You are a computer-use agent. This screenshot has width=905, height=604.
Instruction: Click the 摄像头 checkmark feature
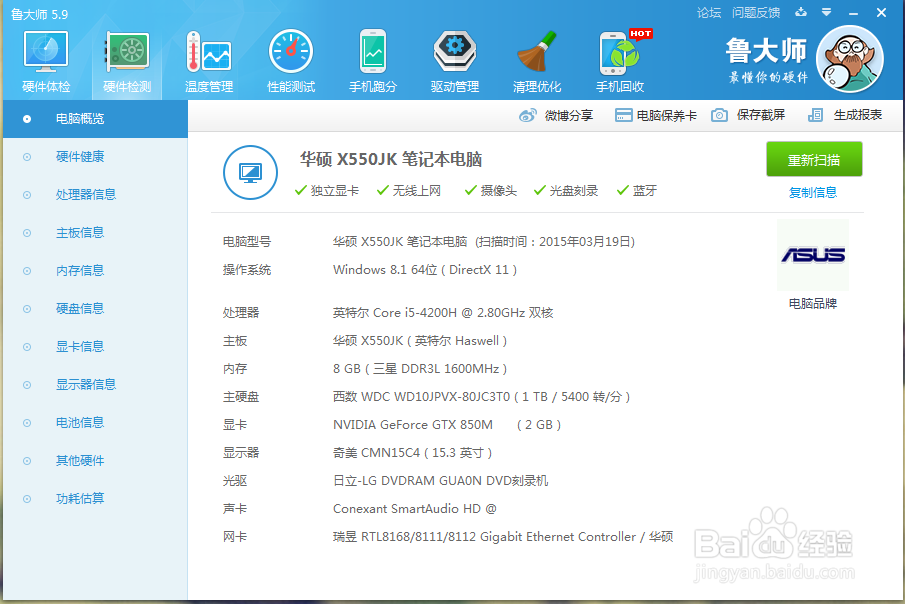pos(491,191)
